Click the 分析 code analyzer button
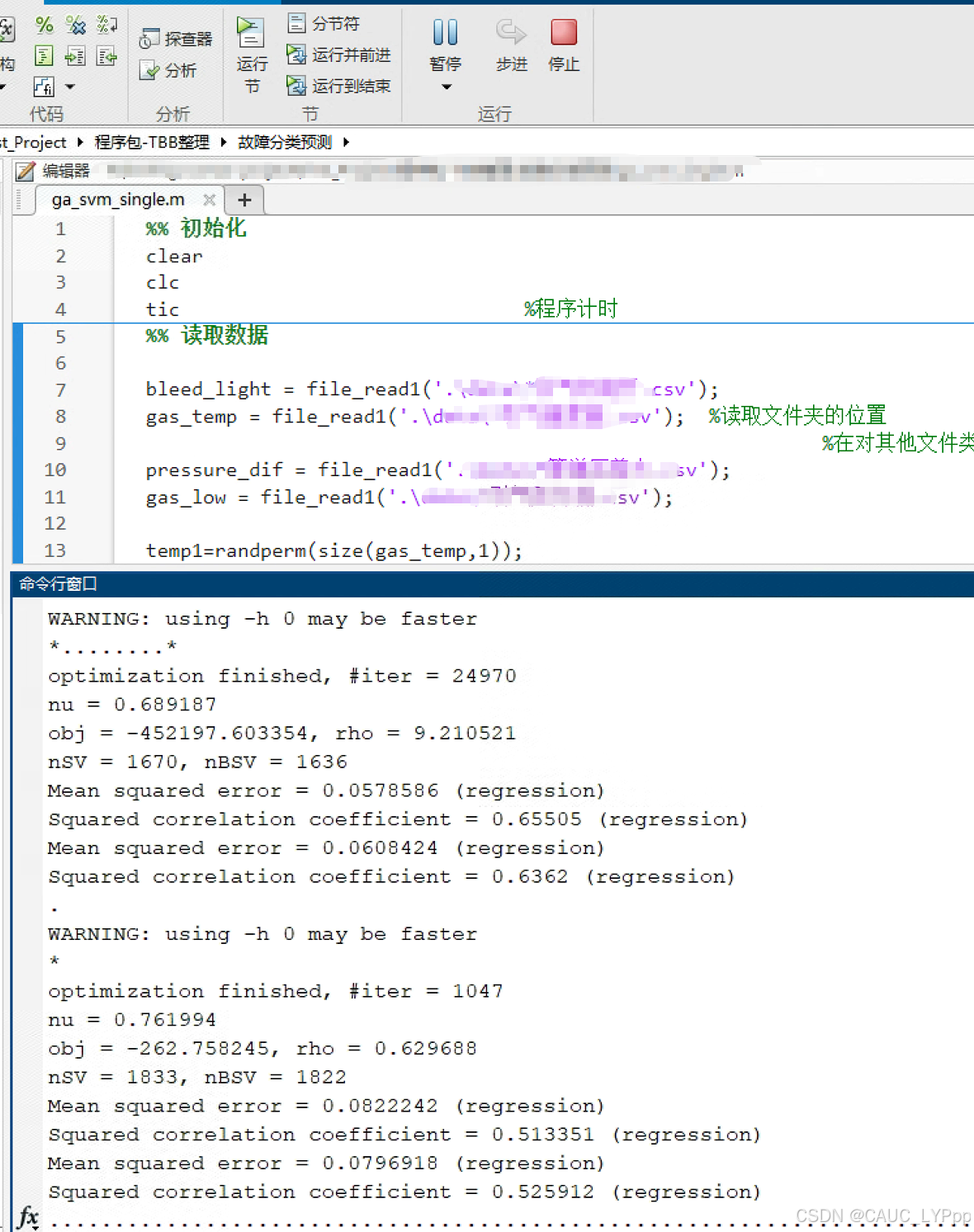Image resolution: width=974 pixels, height=1232 pixels. (x=168, y=70)
